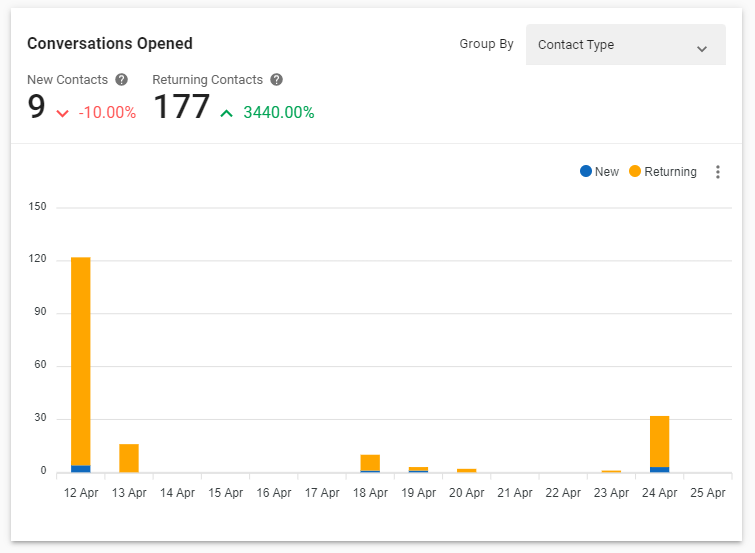Click the 177 Returning Contacts value
Viewport: 755px width, 553px height.
[181, 108]
